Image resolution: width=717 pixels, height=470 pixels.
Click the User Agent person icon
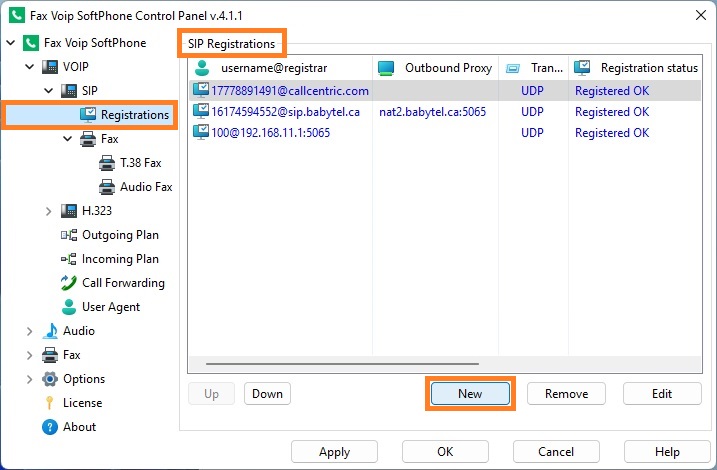(69, 307)
